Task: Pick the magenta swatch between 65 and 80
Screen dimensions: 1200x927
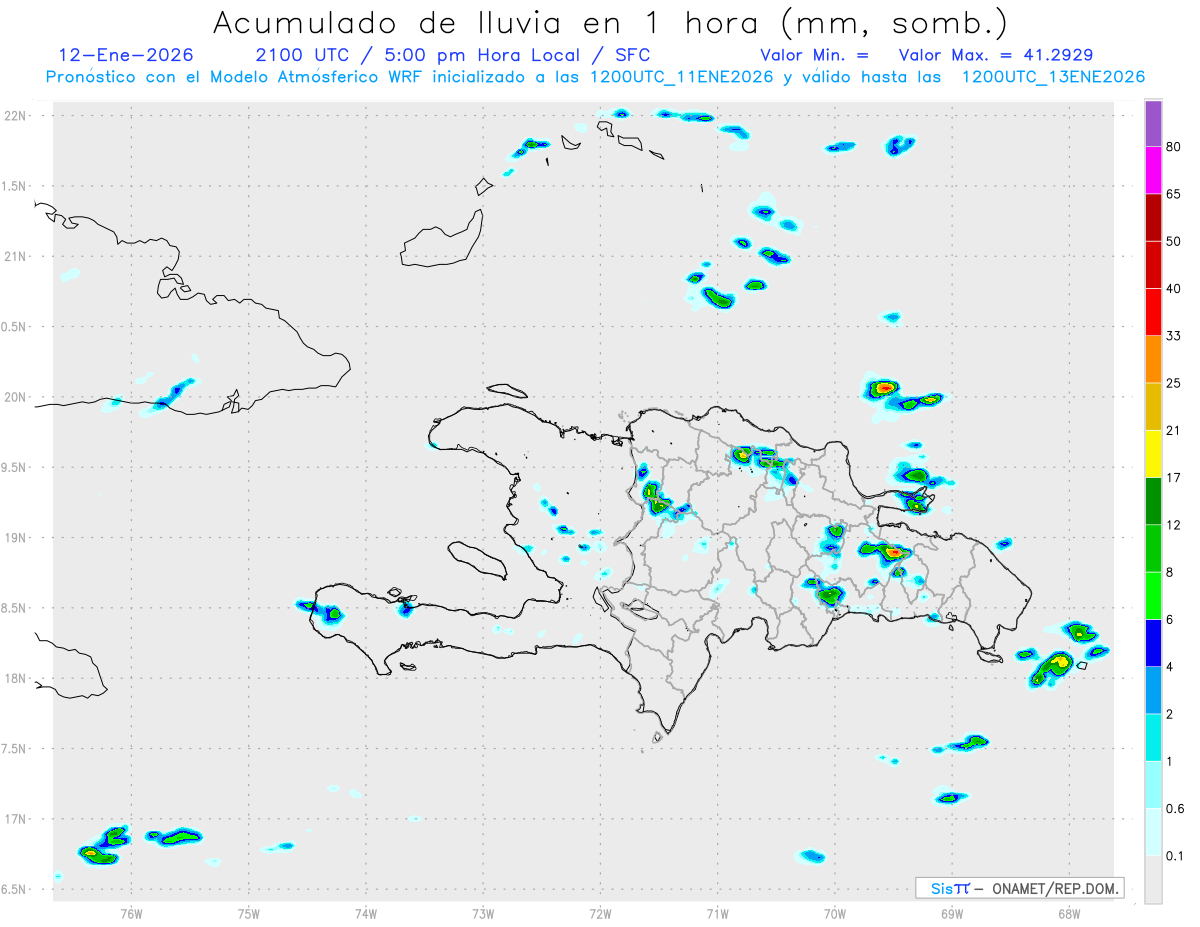Action: [x=1153, y=171]
